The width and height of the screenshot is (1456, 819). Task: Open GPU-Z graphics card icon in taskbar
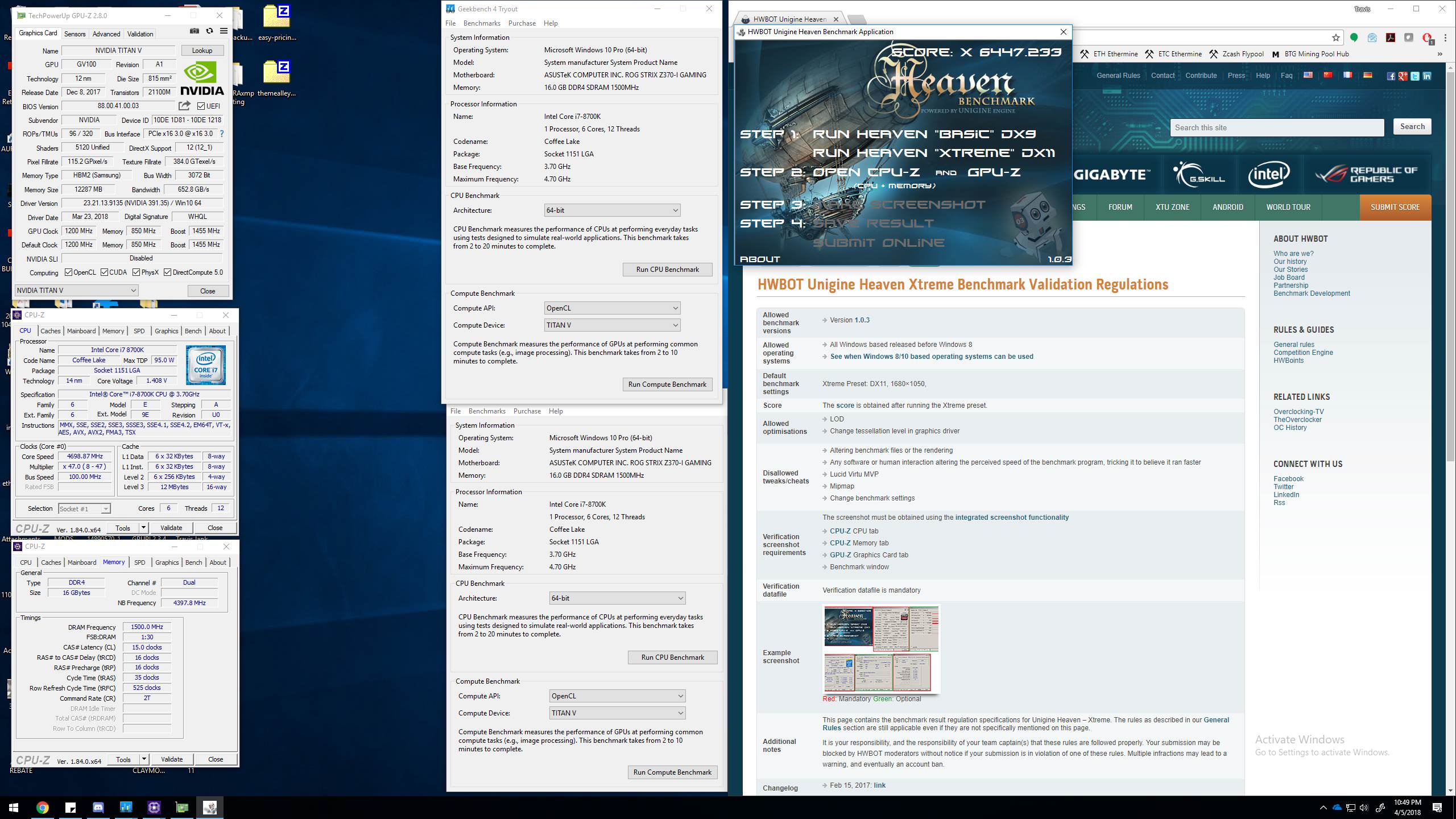[x=181, y=807]
